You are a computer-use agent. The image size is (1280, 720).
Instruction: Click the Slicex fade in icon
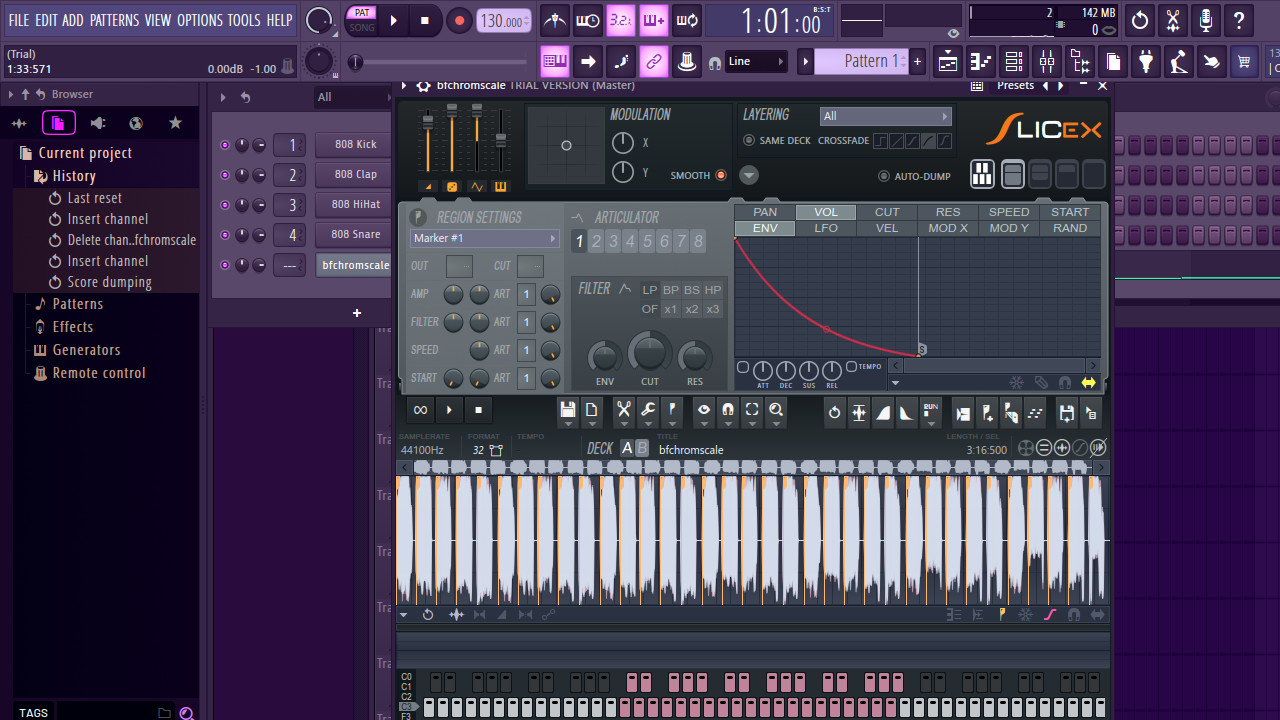click(x=883, y=412)
